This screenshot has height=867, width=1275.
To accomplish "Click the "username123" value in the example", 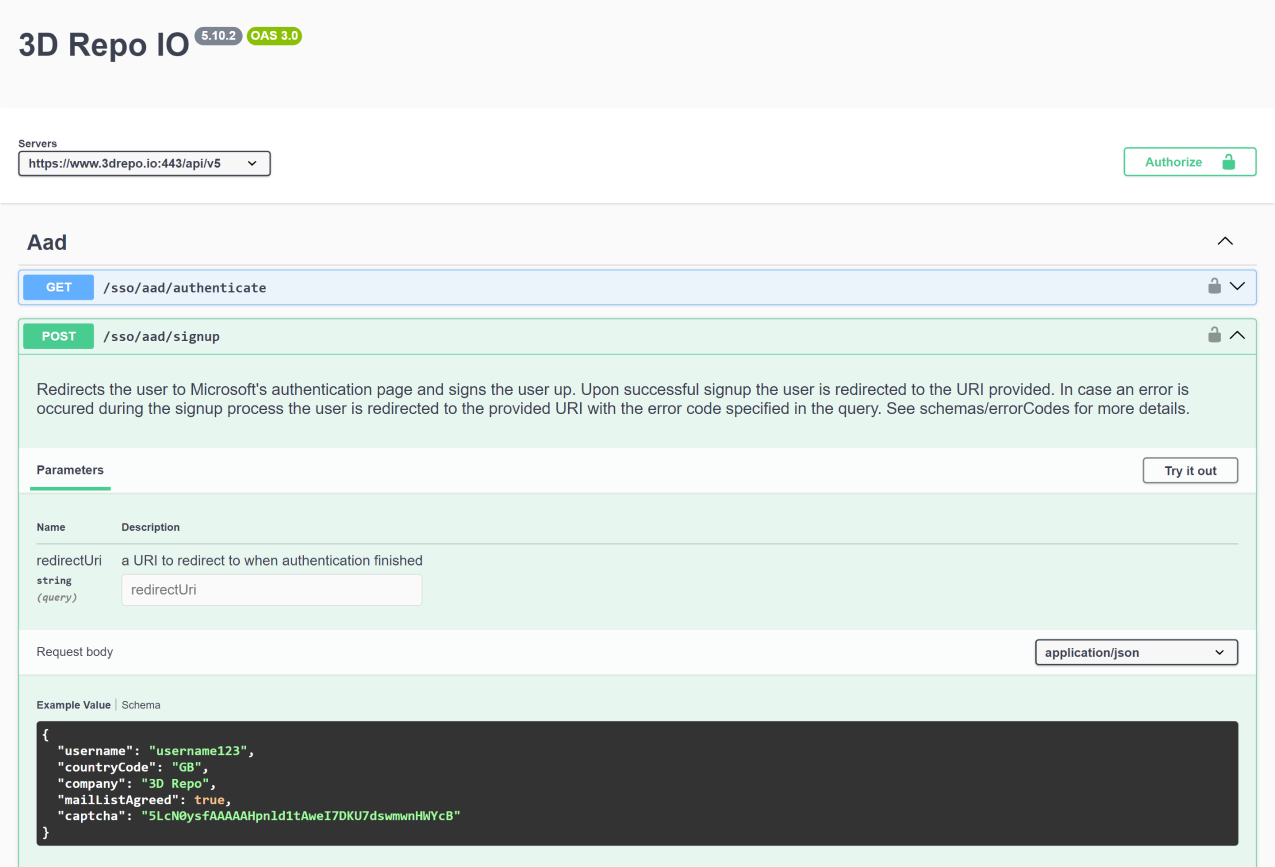I will (x=198, y=750).
